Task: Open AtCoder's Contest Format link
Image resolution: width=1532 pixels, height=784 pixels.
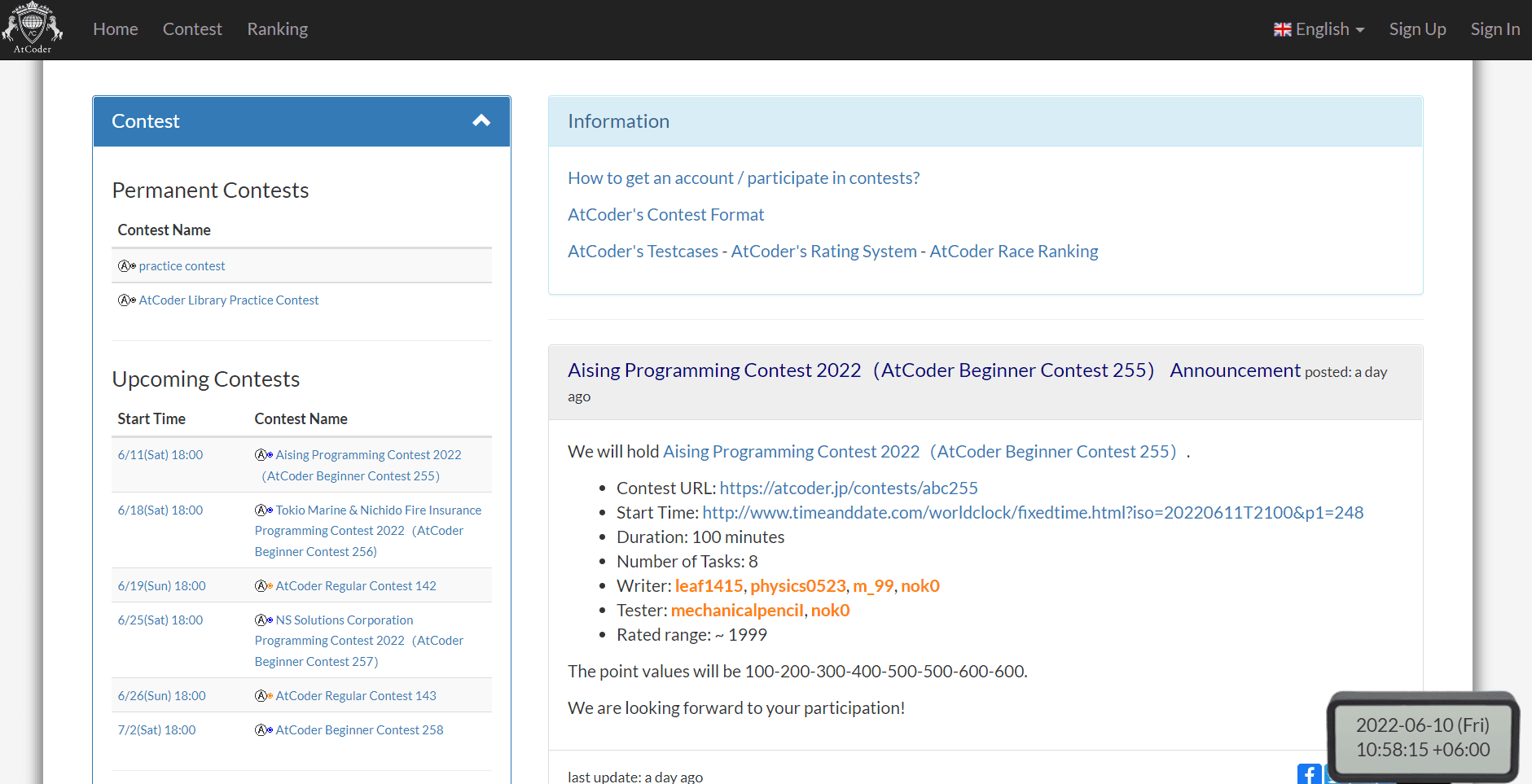Action: click(666, 215)
